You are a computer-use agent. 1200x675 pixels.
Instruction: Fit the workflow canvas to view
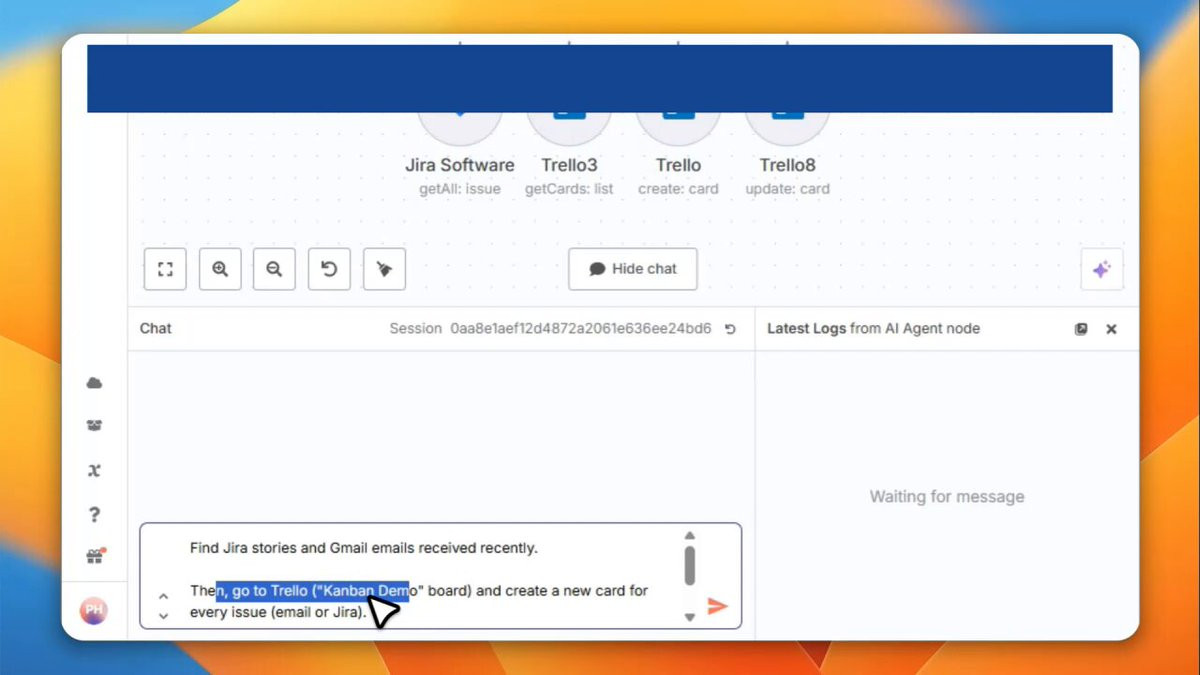(x=165, y=269)
